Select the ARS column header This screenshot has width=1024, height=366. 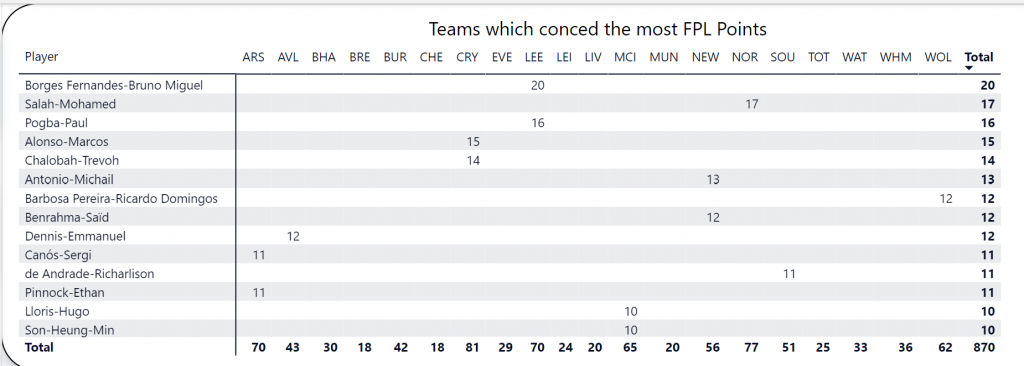(253, 57)
